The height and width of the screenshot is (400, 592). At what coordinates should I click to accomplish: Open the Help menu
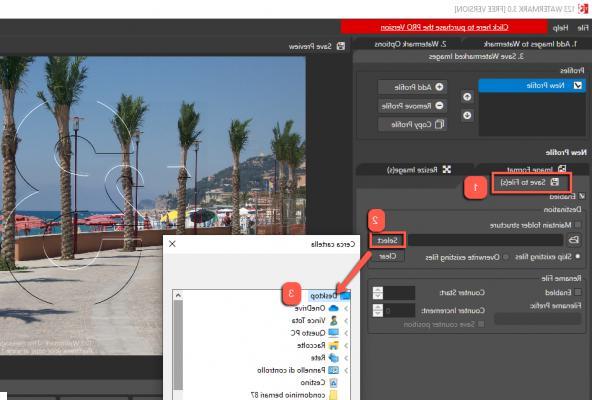point(560,28)
